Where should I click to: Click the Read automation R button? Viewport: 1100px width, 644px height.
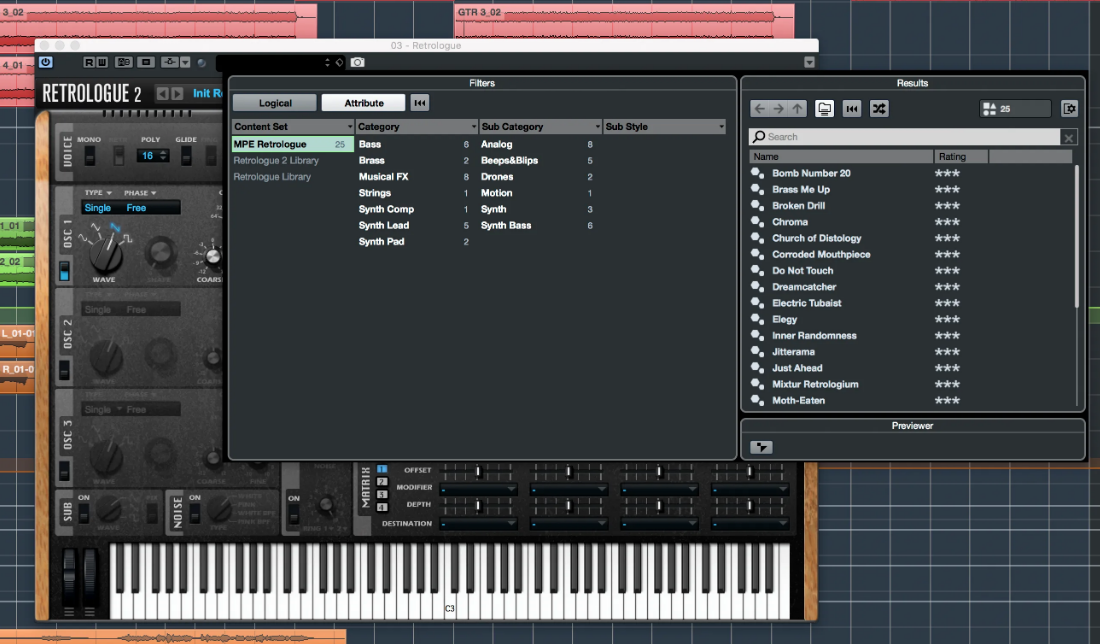pos(88,62)
